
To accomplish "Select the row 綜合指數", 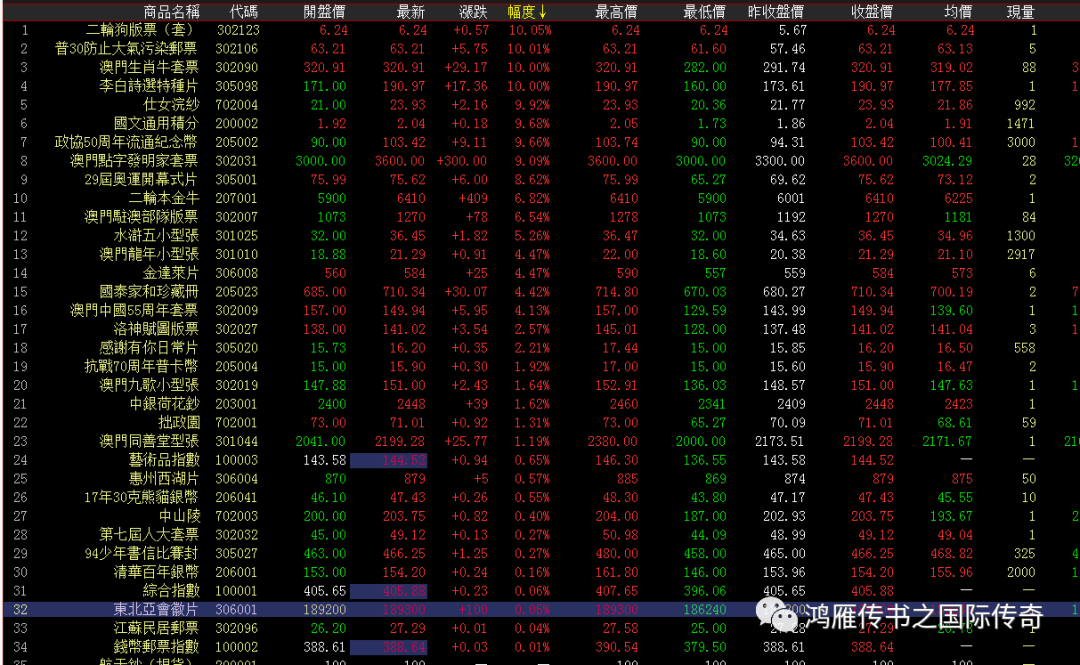I will pyautogui.click(x=541, y=591).
